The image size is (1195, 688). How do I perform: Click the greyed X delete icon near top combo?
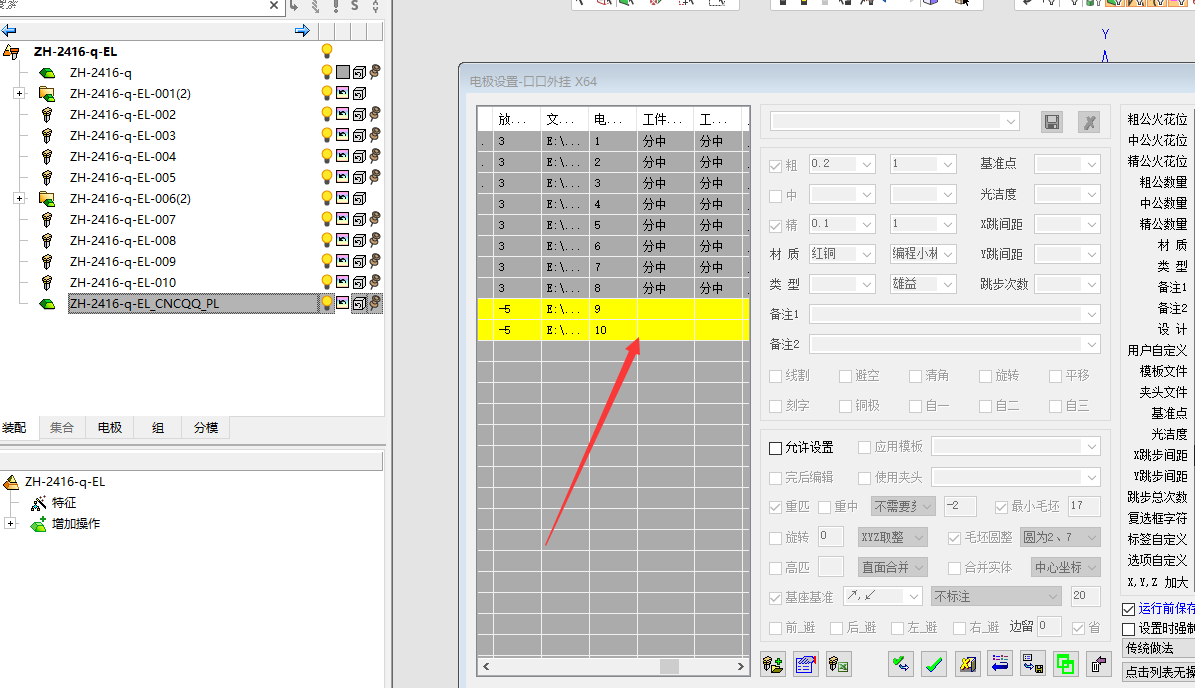tap(1090, 122)
